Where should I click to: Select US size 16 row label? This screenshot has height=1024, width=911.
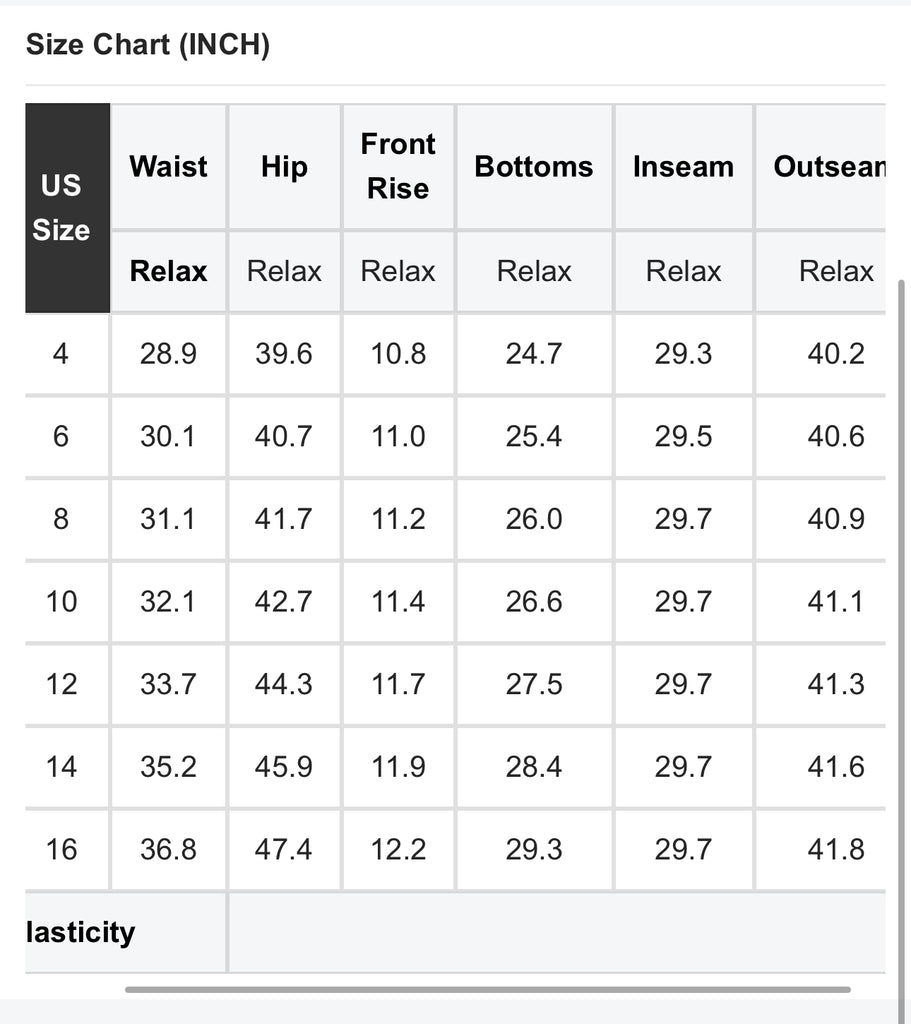pos(61,849)
